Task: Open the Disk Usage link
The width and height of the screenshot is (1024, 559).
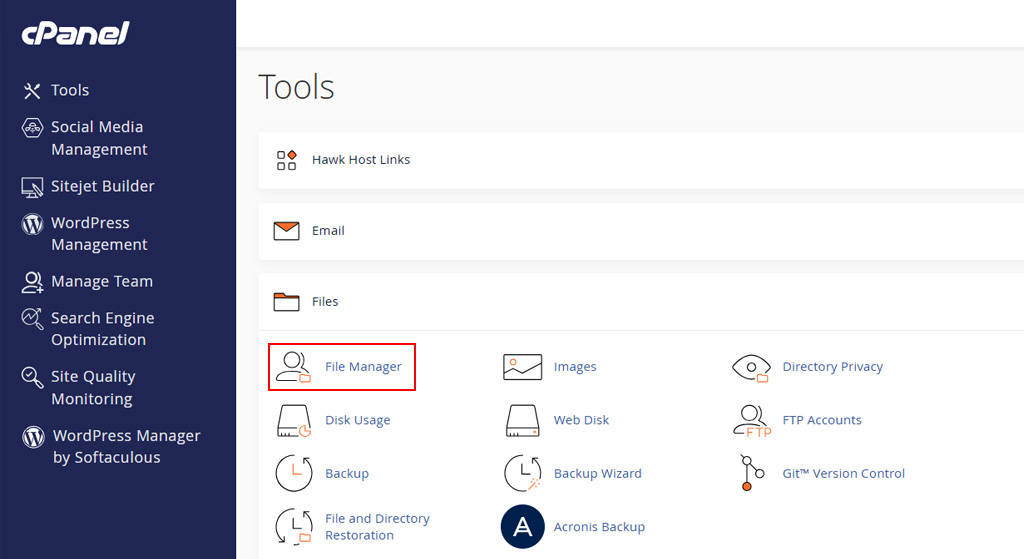Action: [358, 420]
